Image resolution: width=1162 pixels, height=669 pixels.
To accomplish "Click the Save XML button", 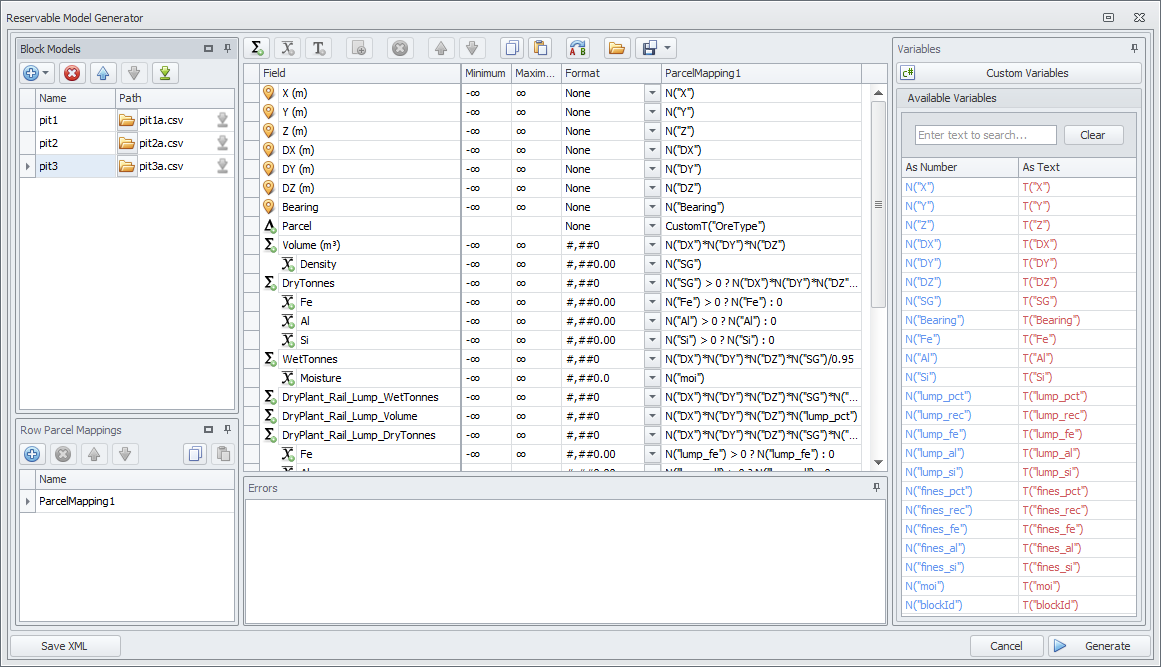I will click(x=66, y=646).
